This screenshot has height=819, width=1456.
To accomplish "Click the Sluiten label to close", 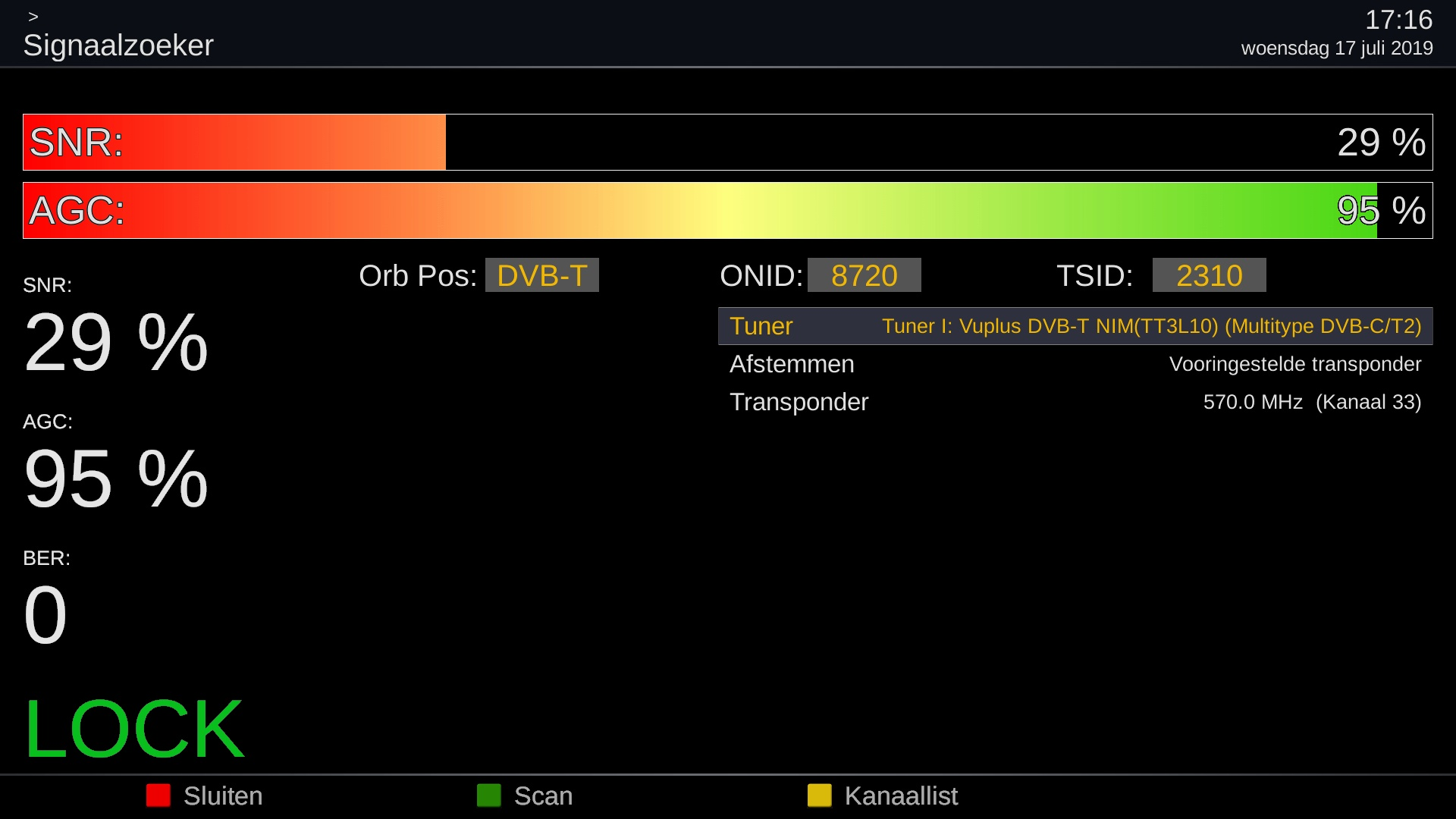I will coord(222,796).
